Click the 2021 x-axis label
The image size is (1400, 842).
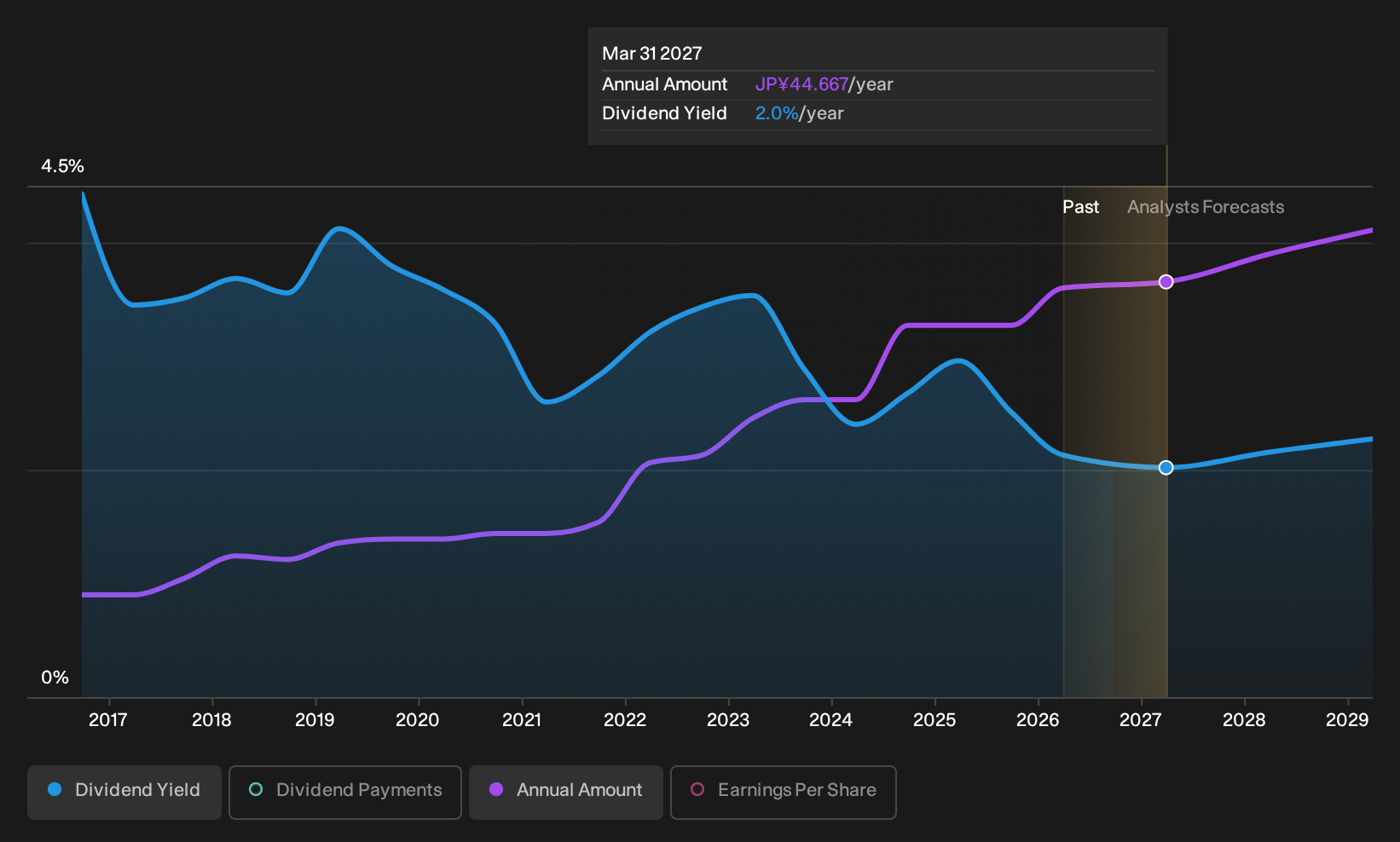tap(522, 720)
